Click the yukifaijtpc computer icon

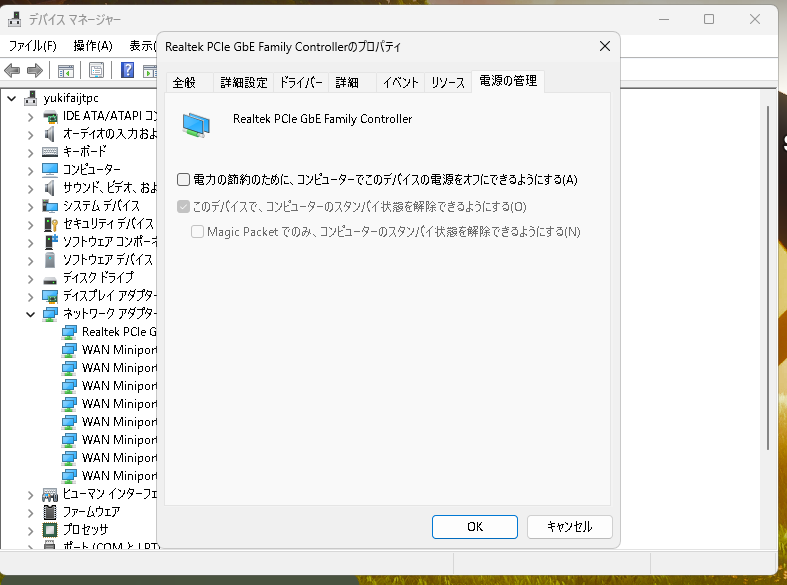click(x=31, y=98)
